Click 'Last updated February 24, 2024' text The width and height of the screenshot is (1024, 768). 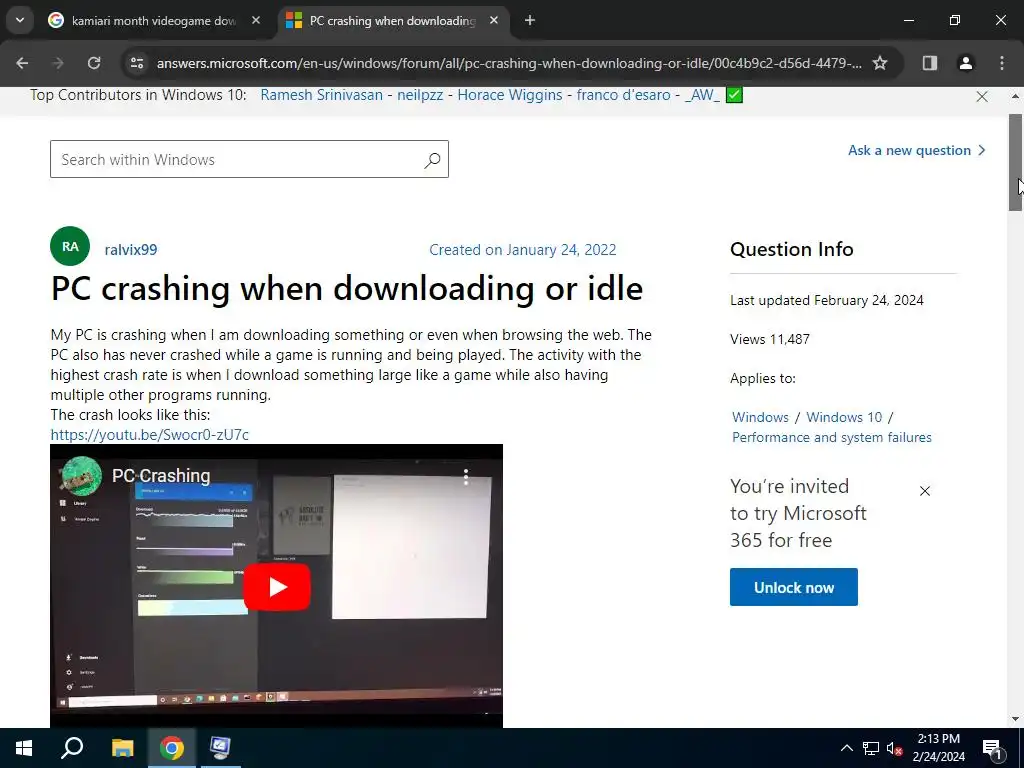(827, 300)
